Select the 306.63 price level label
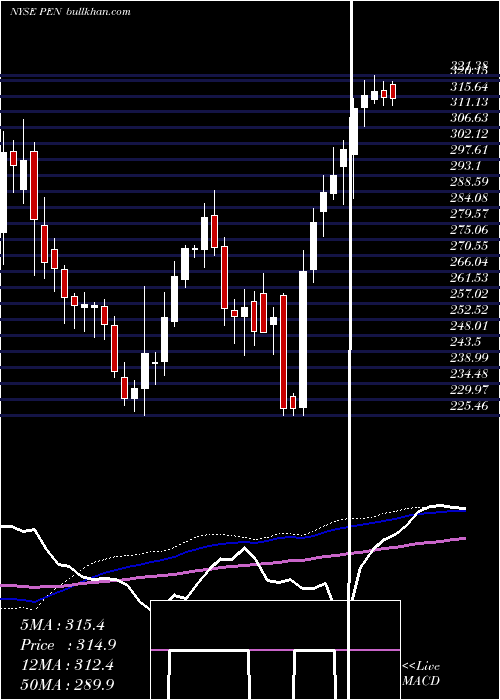Image resolution: width=500 pixels, height=700 pixels. 469,118
